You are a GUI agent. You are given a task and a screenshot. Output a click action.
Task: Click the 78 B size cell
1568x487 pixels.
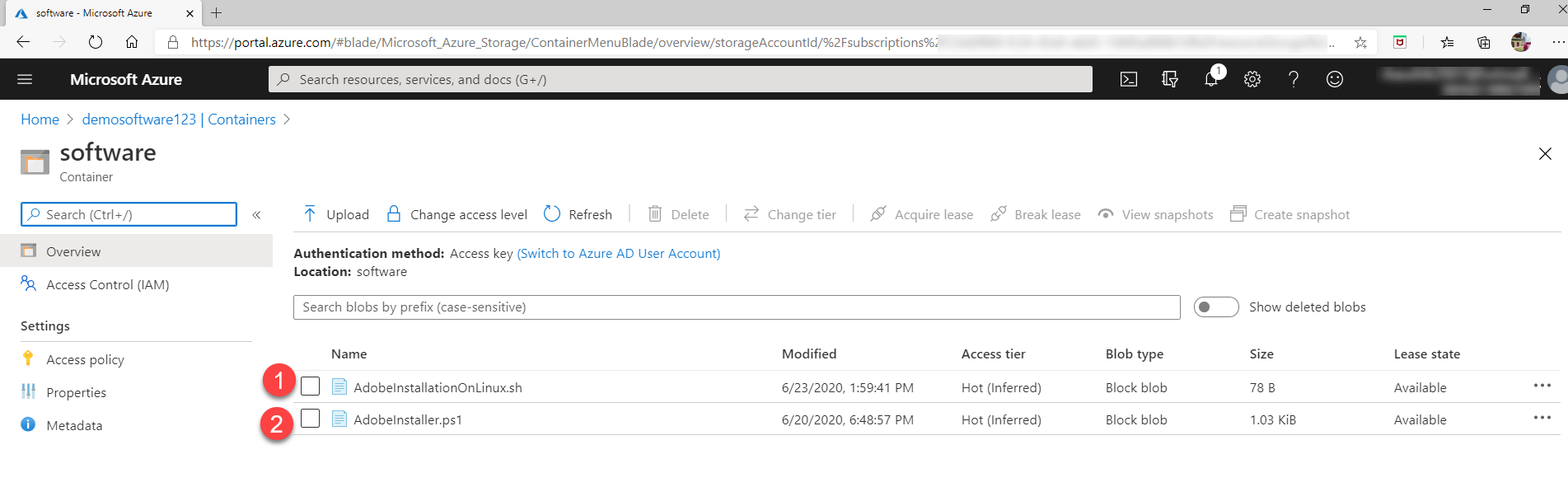click(1262, 387)
